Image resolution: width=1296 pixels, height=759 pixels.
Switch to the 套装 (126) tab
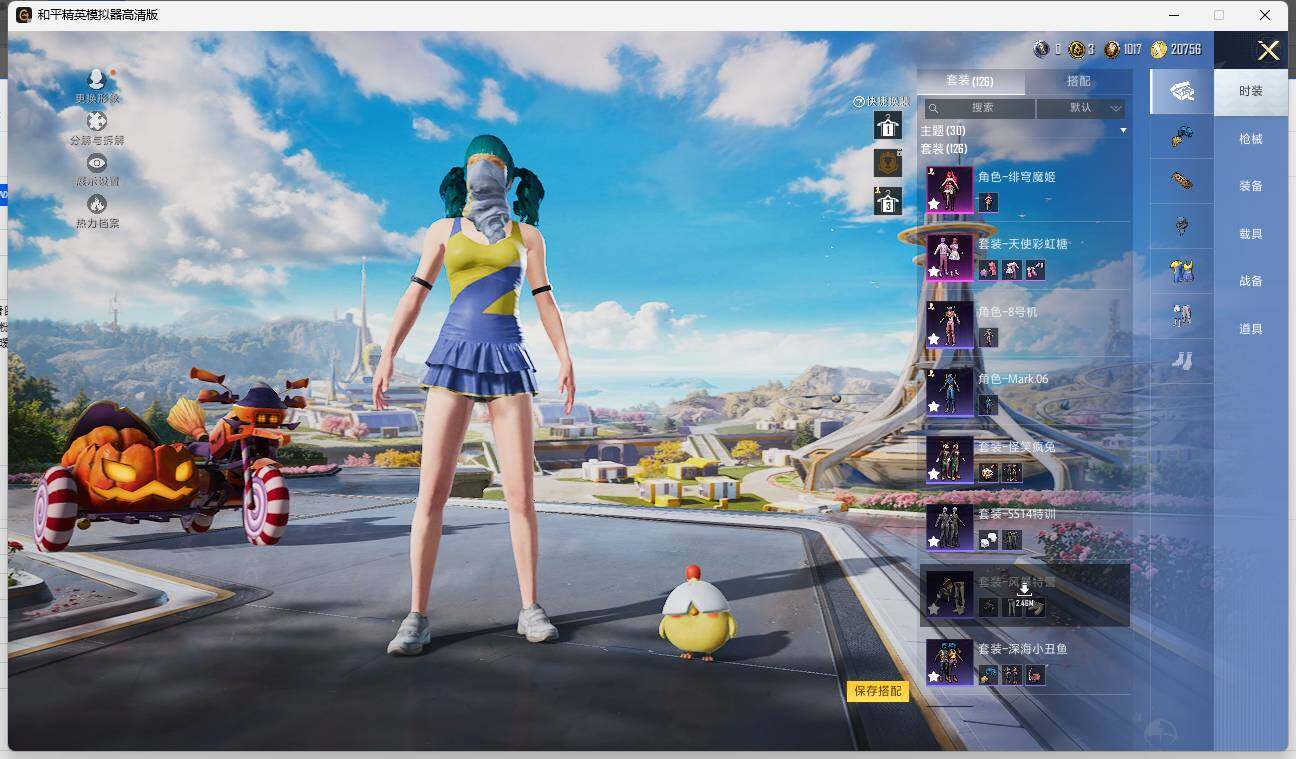(x=970, y=81)
